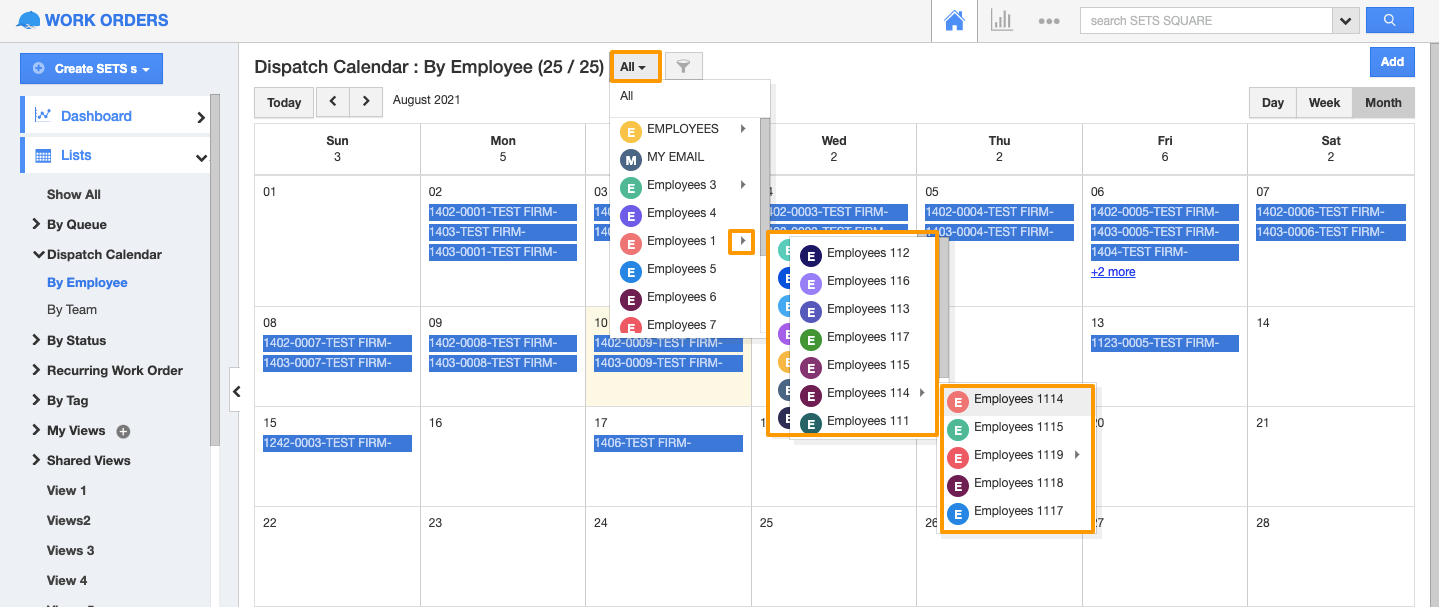Open the +2 more link on Friday 06
This screenshot has height=607, width=1439.
click(x=1113, y=272)
